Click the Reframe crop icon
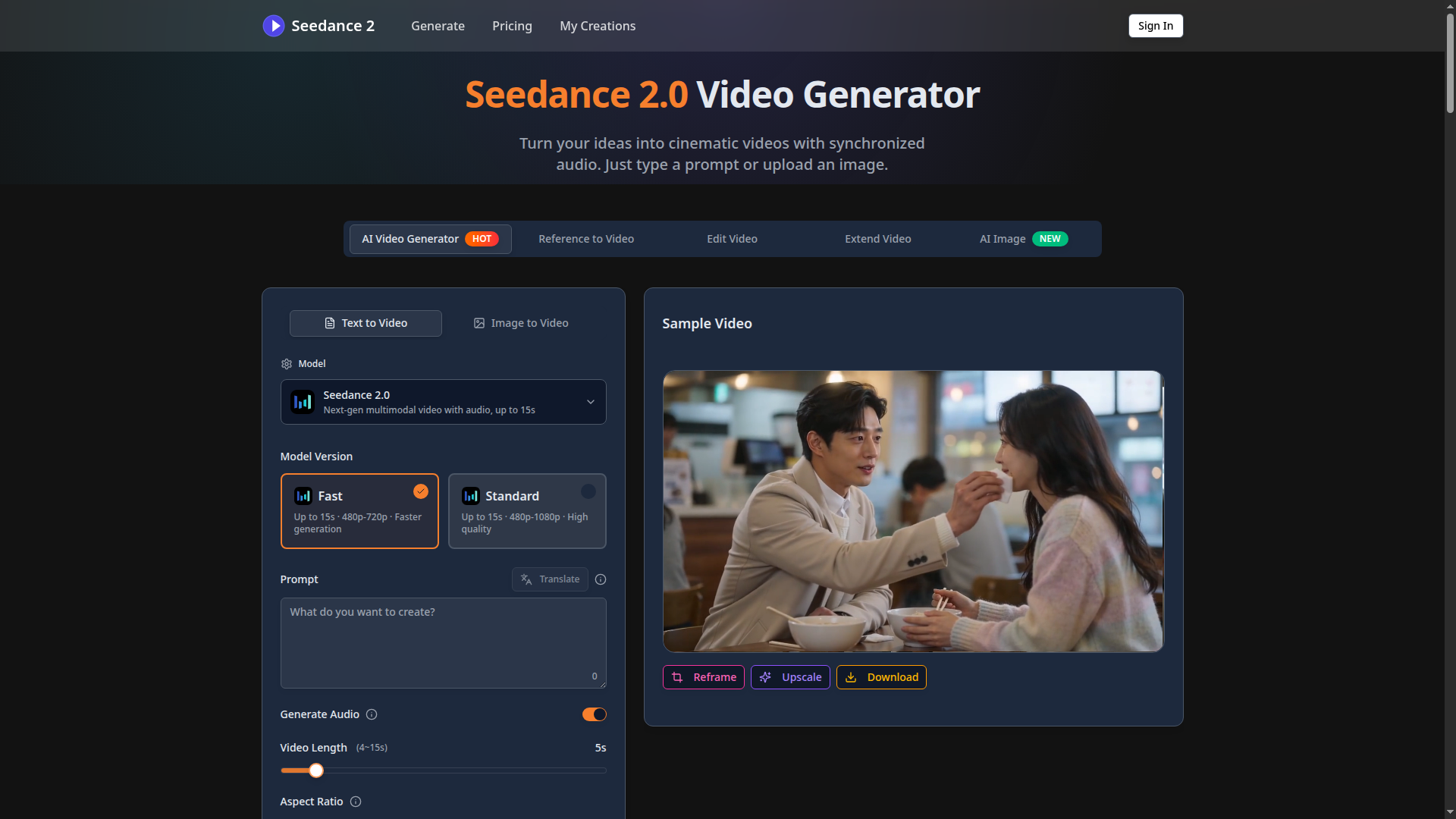Viewport: 1456px width, 819px height. coord(677,676)
